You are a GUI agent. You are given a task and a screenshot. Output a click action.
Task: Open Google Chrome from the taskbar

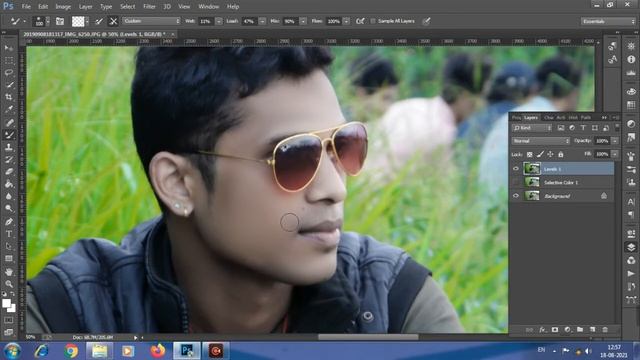71,351
